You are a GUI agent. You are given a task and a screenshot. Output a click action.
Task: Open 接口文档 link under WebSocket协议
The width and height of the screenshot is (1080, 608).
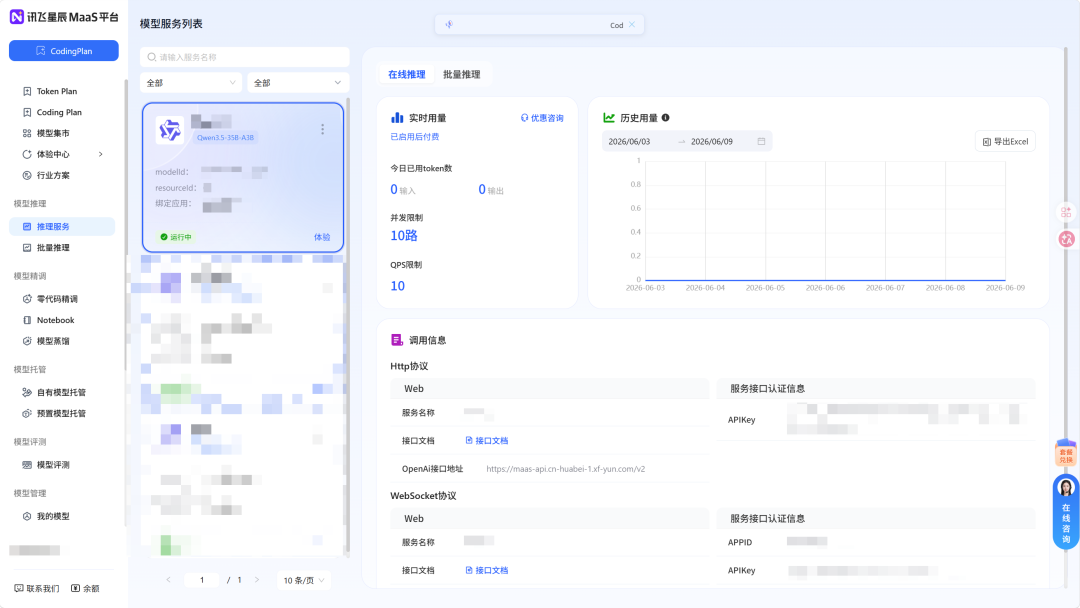(487, 570)
